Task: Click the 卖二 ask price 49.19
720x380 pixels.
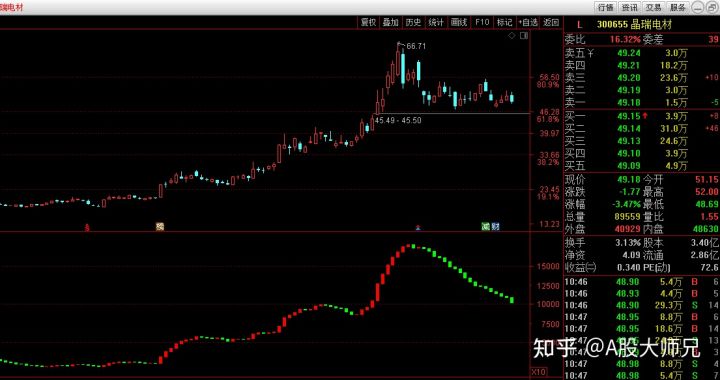Action: [x=628, y=90]
